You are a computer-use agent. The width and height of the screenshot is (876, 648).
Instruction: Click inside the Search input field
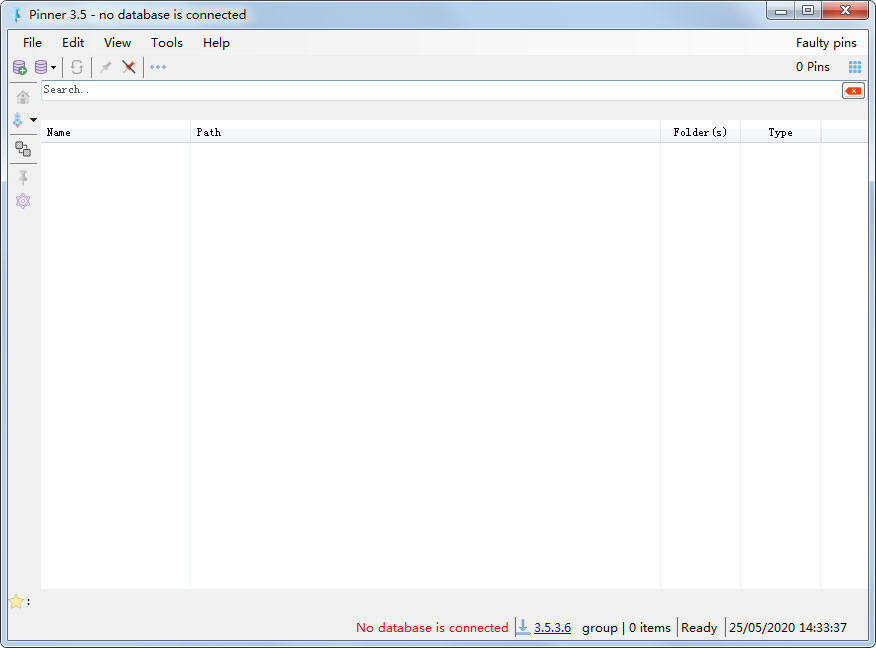click(x=440, y=90)
